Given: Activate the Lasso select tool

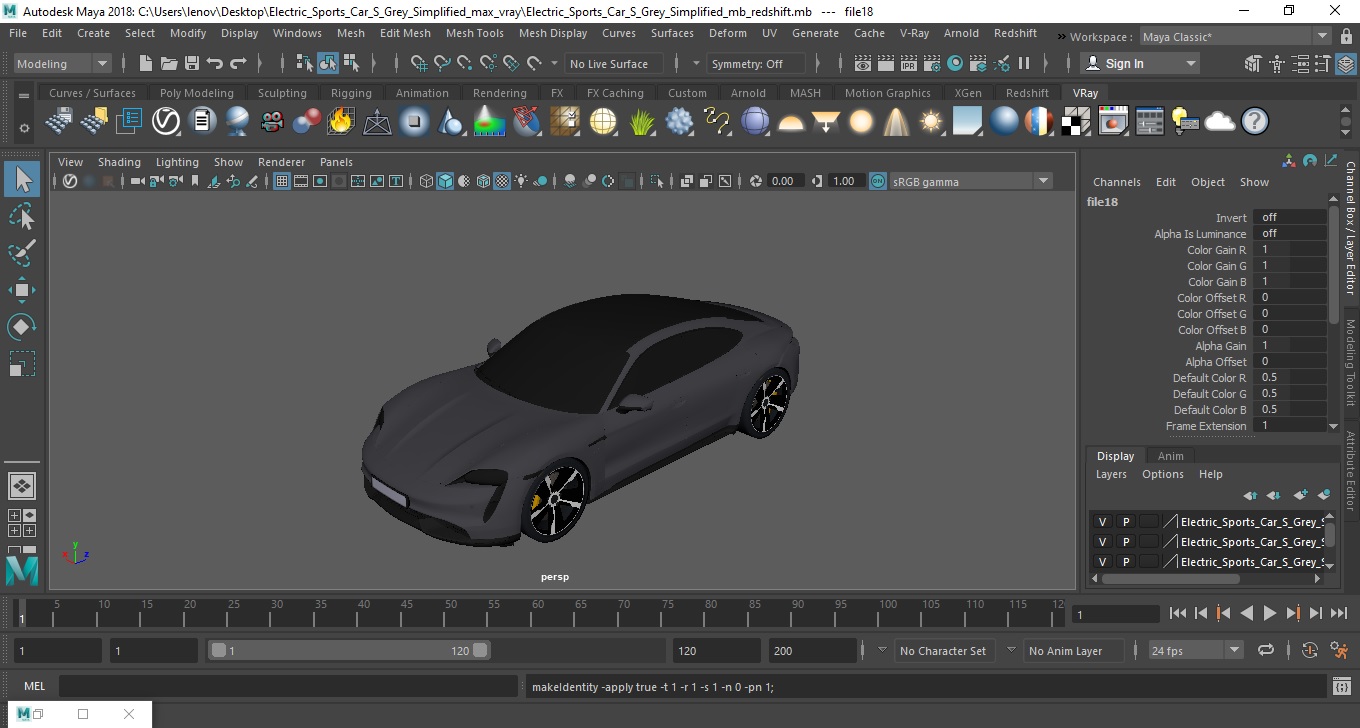Looking at the screenshot, I should (x=22, y=217).
